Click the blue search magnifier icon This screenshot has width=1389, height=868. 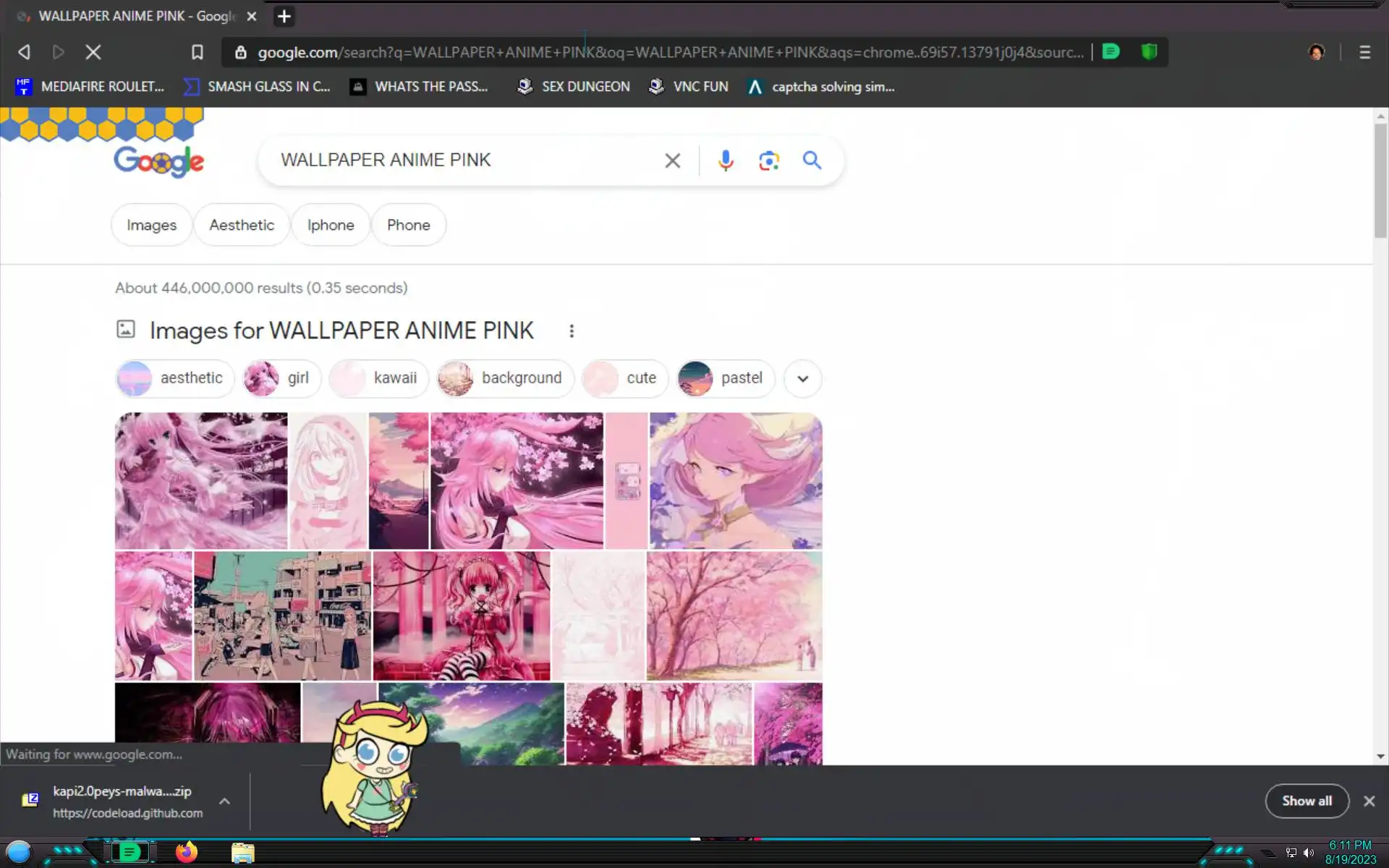pyautogui.click(x=812, y=160)
